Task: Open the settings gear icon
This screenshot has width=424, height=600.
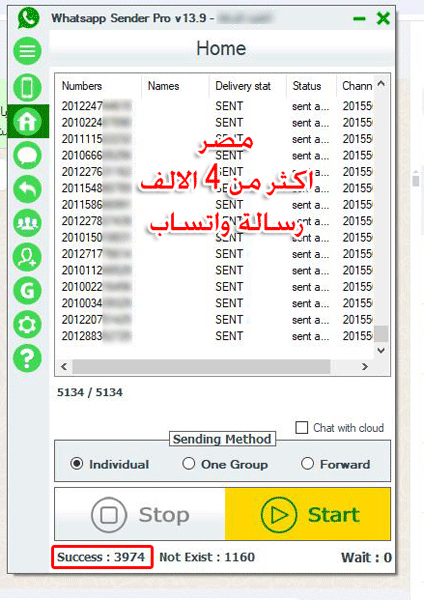Action: [27, 324]
